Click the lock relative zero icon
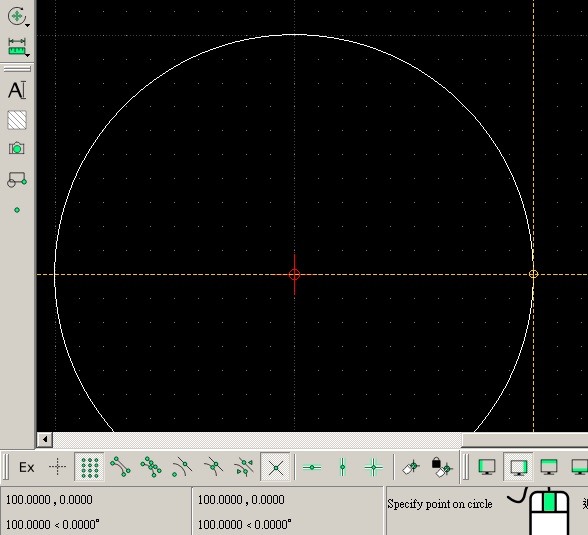Screen dimensions: 588x535 (x=442, y=467)
